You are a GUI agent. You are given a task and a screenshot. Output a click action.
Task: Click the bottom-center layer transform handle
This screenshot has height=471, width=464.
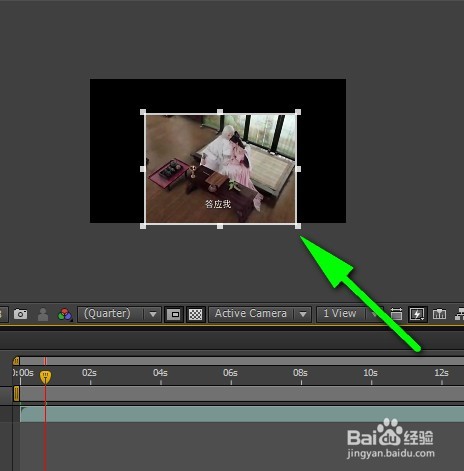[x=220, y=226]
